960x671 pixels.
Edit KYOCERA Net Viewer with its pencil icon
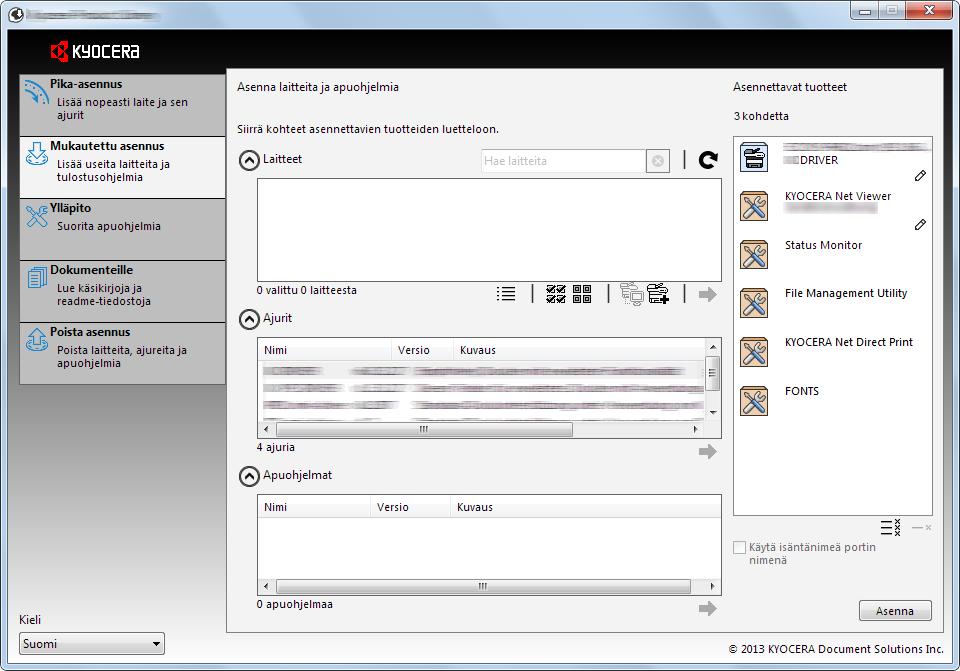[x=920, y=225]
